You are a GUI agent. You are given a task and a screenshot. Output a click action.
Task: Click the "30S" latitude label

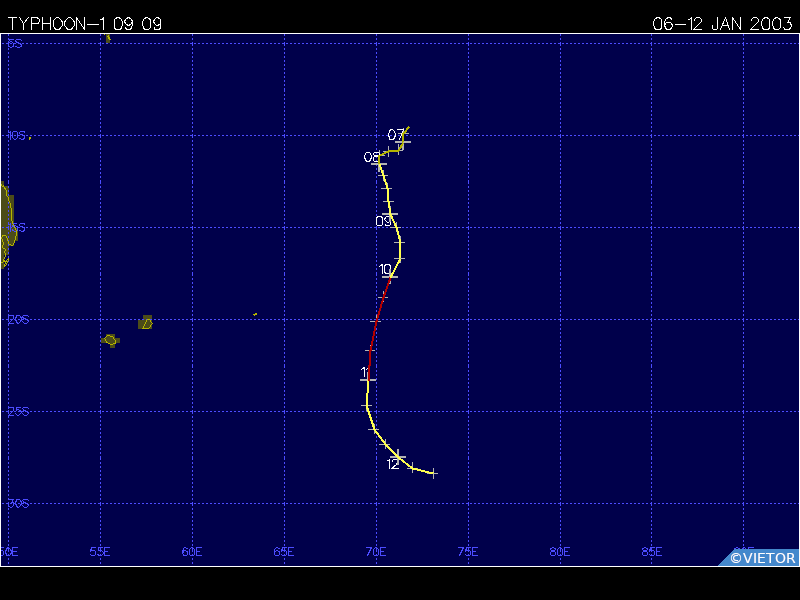coord(18,504)
